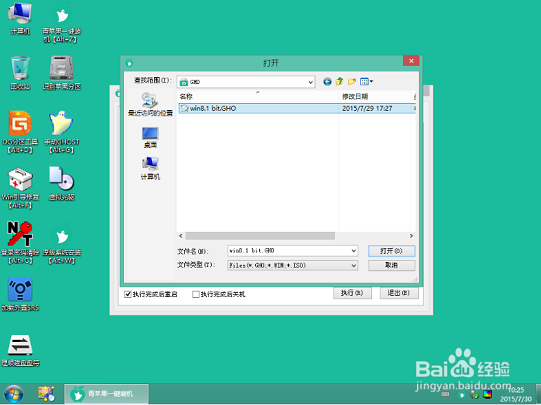Click the 打开(O) button
This screenshot has width=541, height=405.
pos(391,251)
